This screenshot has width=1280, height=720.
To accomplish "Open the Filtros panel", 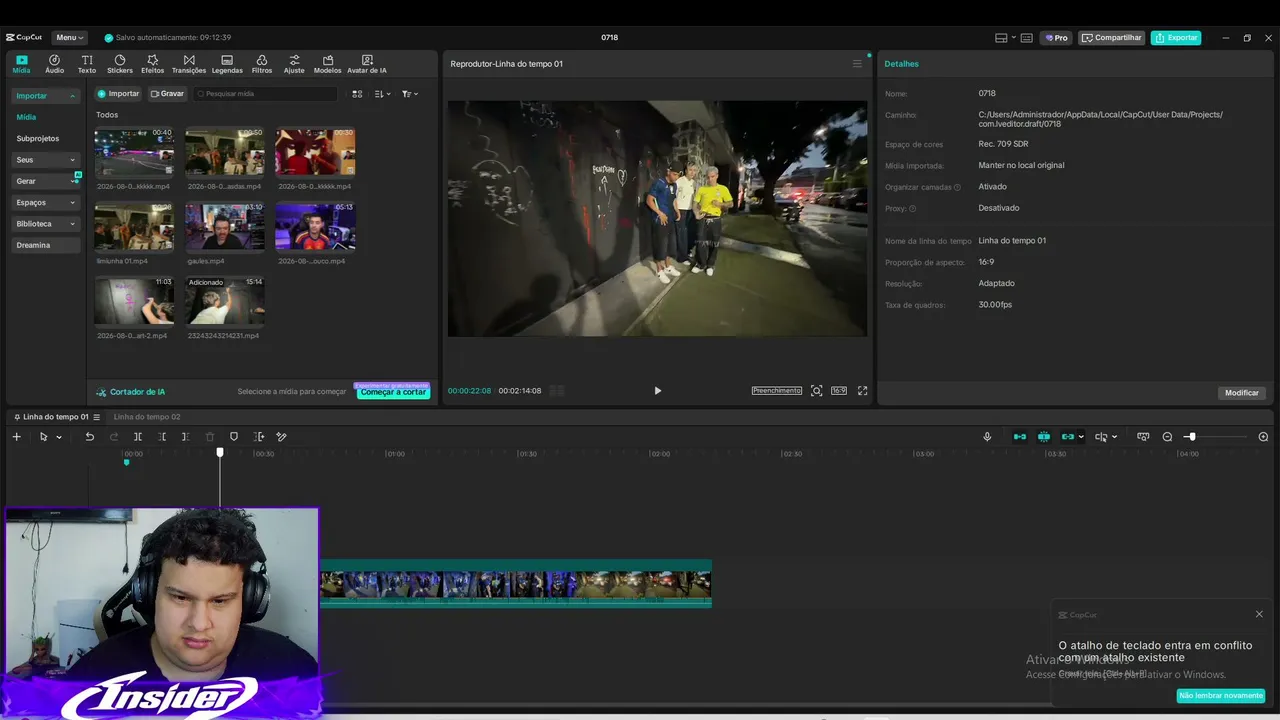I will (x=262, y=64).
